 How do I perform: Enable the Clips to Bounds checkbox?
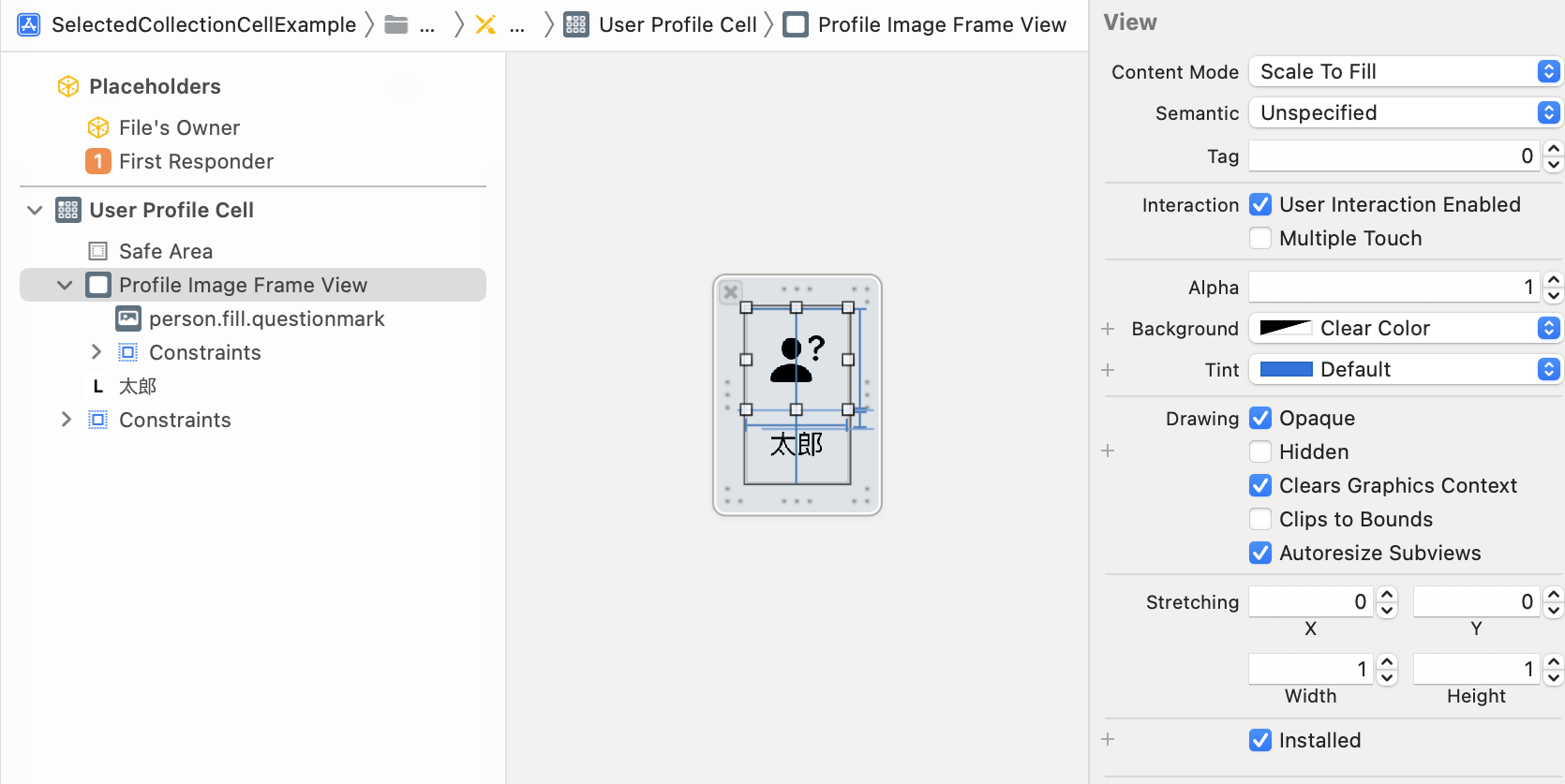click(x=1260, y=519)
